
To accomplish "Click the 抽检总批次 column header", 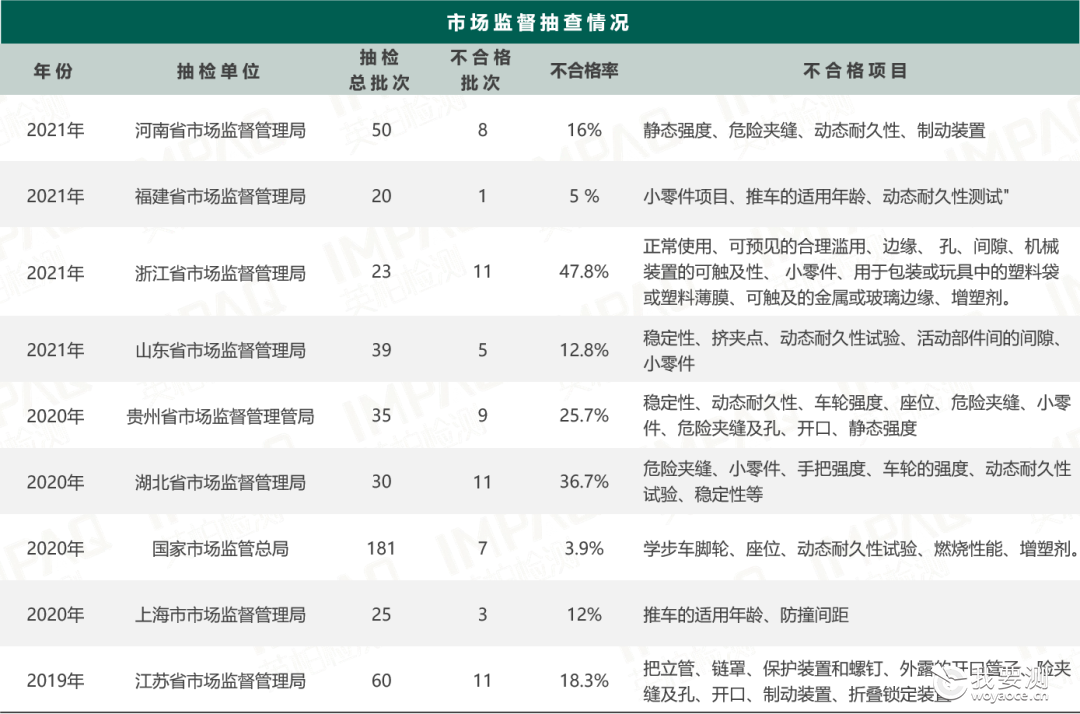I will [380, 70].
